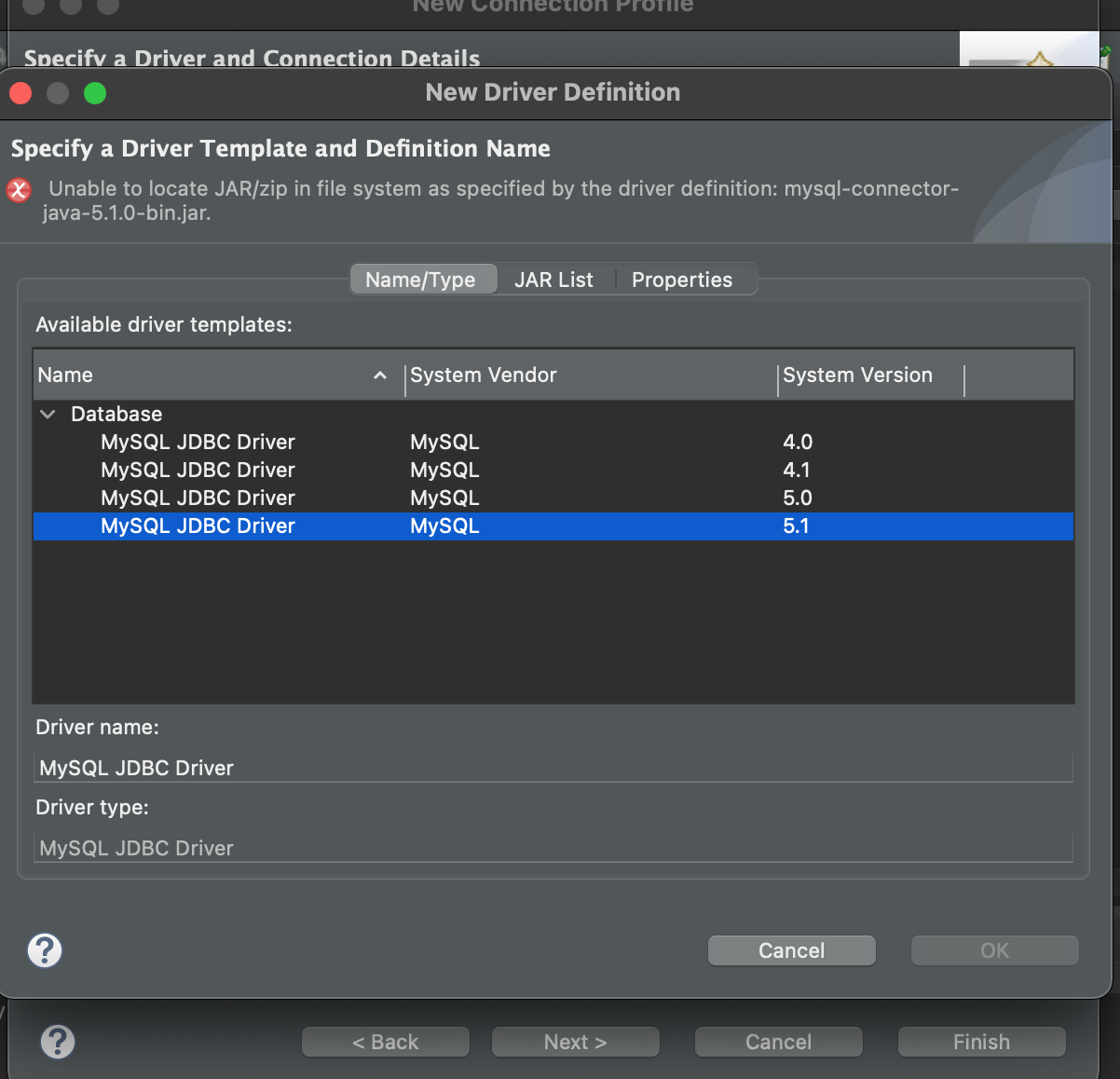Image resolution: width=1120 pixels, height=1079 pixels.
Task: Click the Name column header
Action: [x=219, y=376]
